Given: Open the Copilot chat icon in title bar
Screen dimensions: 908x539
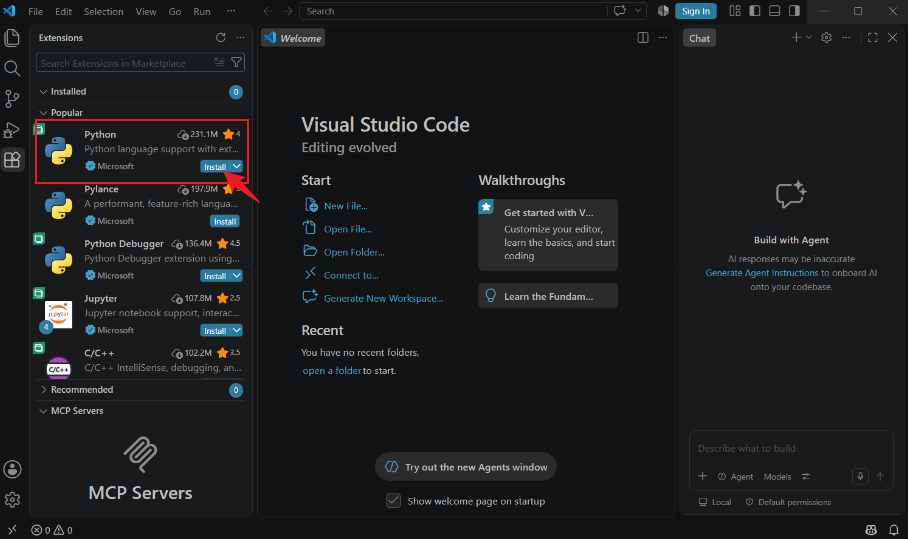Looking at the screenshot, I should coord(620,11).
